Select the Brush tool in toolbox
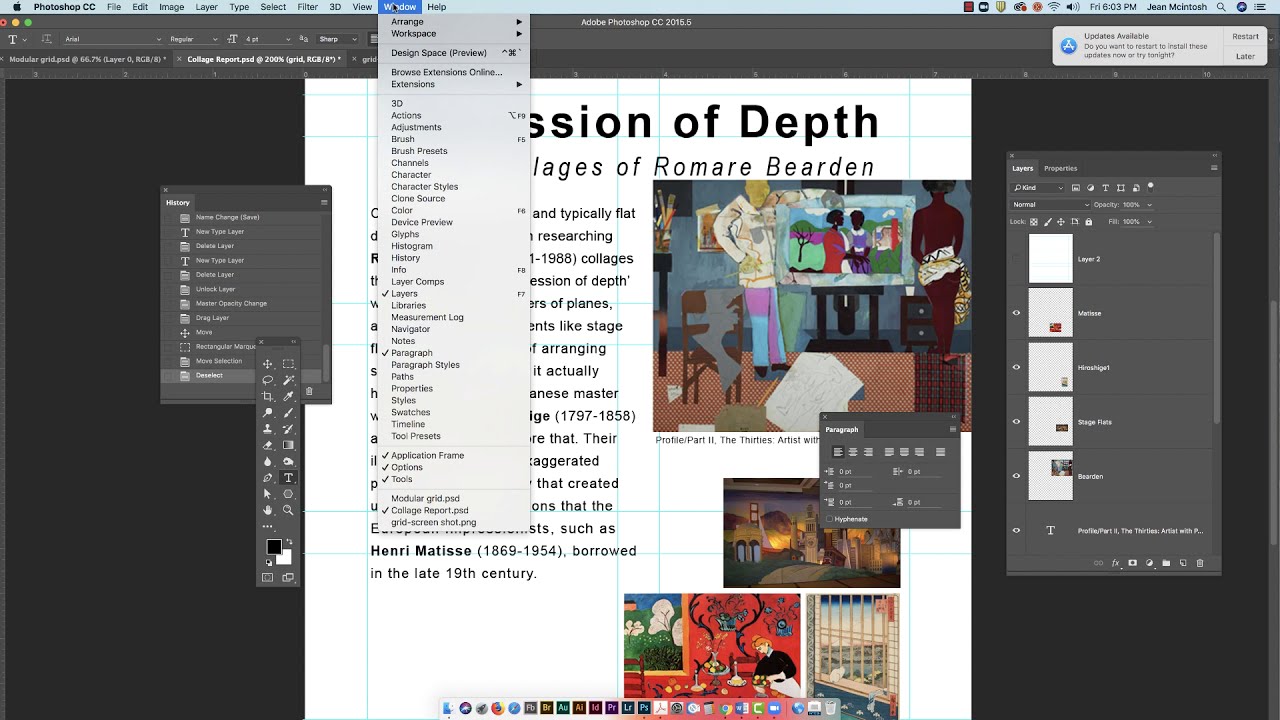1280x720 pixels. (288, 413)
